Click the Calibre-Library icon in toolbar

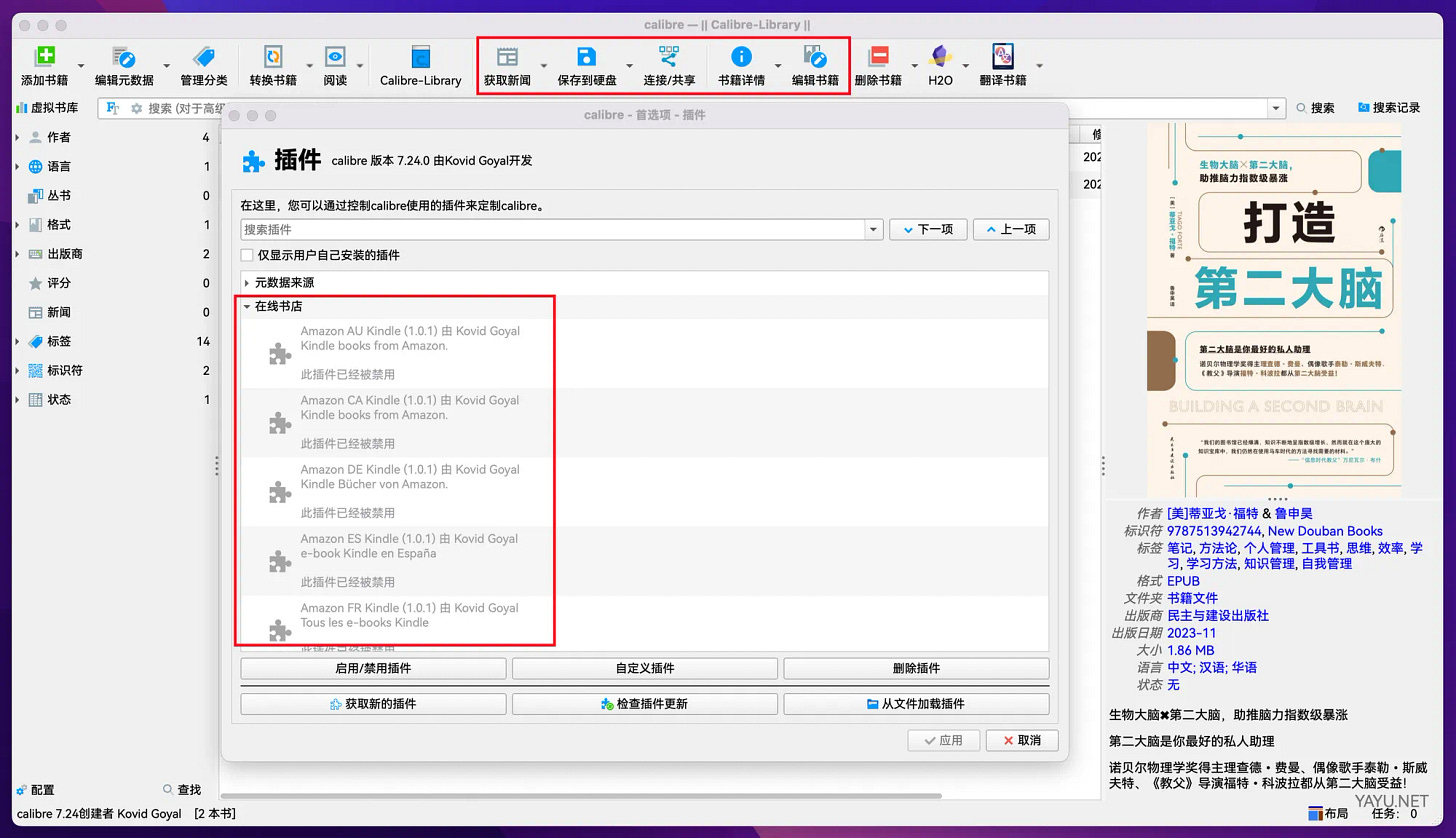click(420, 57)
